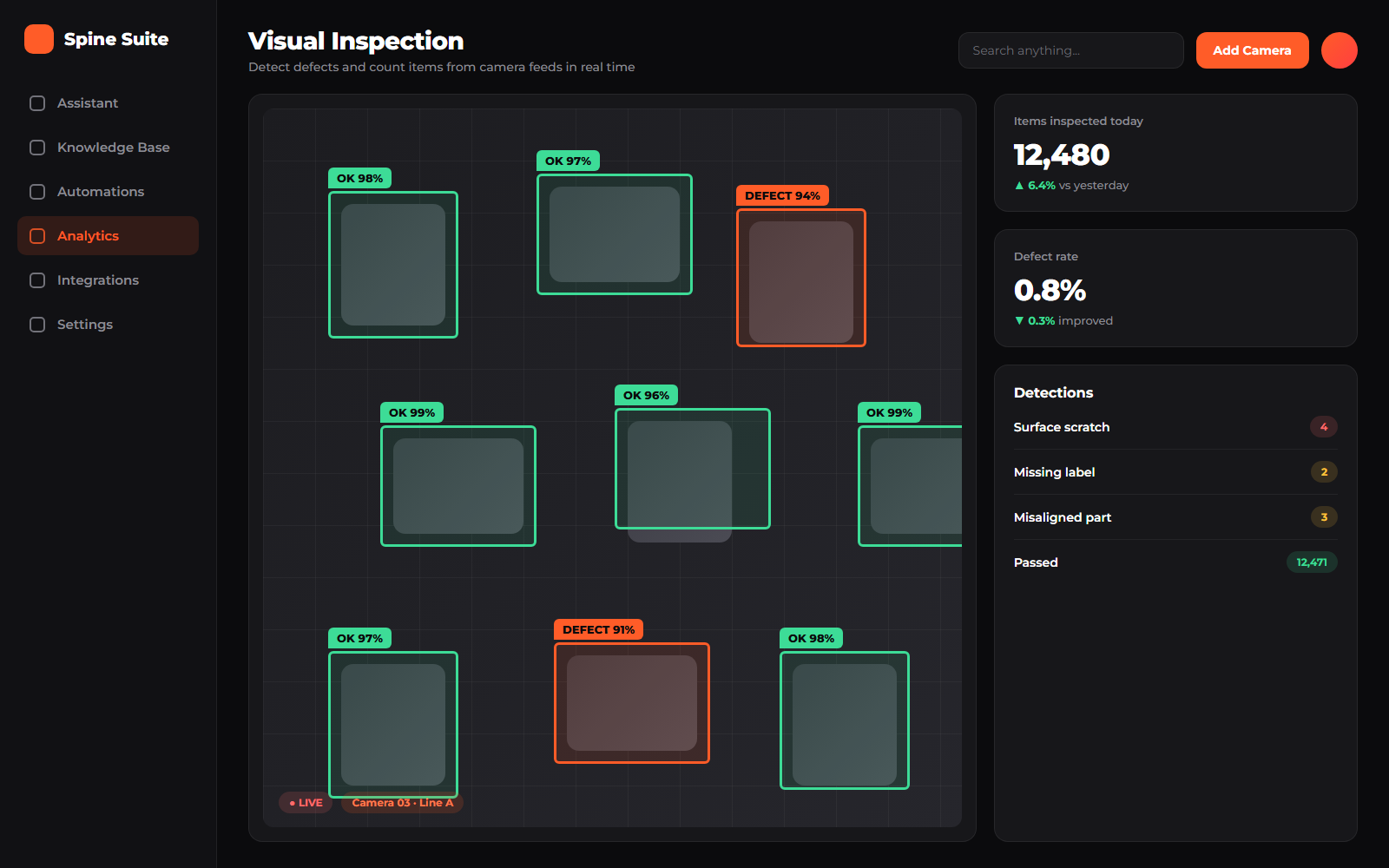This screenshot has width=1389, height=868.
Task: Click the LIVE status badge
Action: [306, 803]
